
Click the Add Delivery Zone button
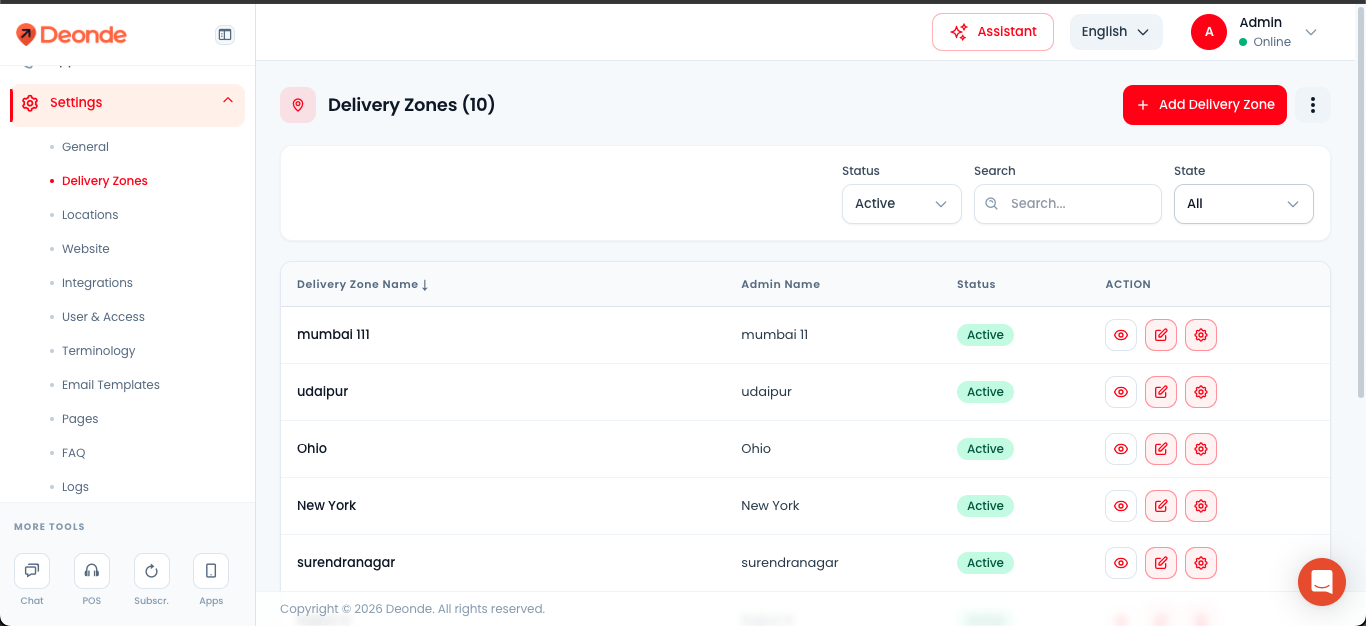(x=1205, y=105)
